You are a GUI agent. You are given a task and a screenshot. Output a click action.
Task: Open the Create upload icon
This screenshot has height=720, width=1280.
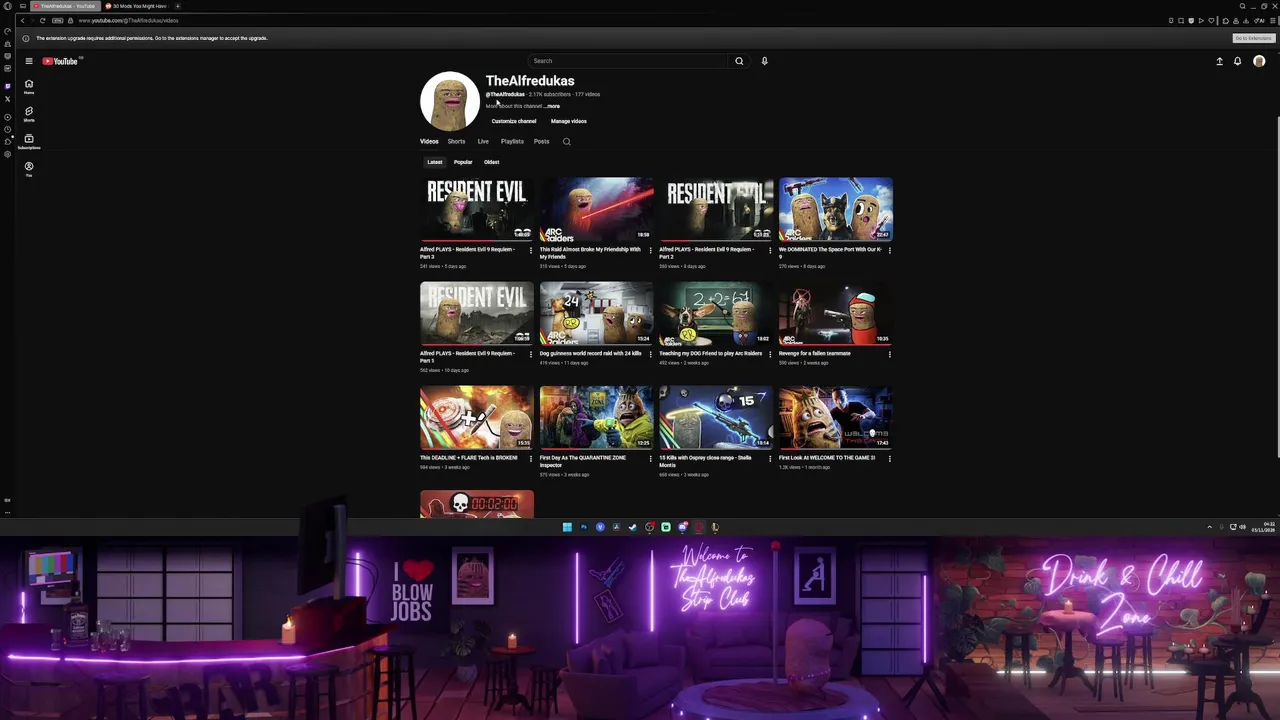point(1219,61)
